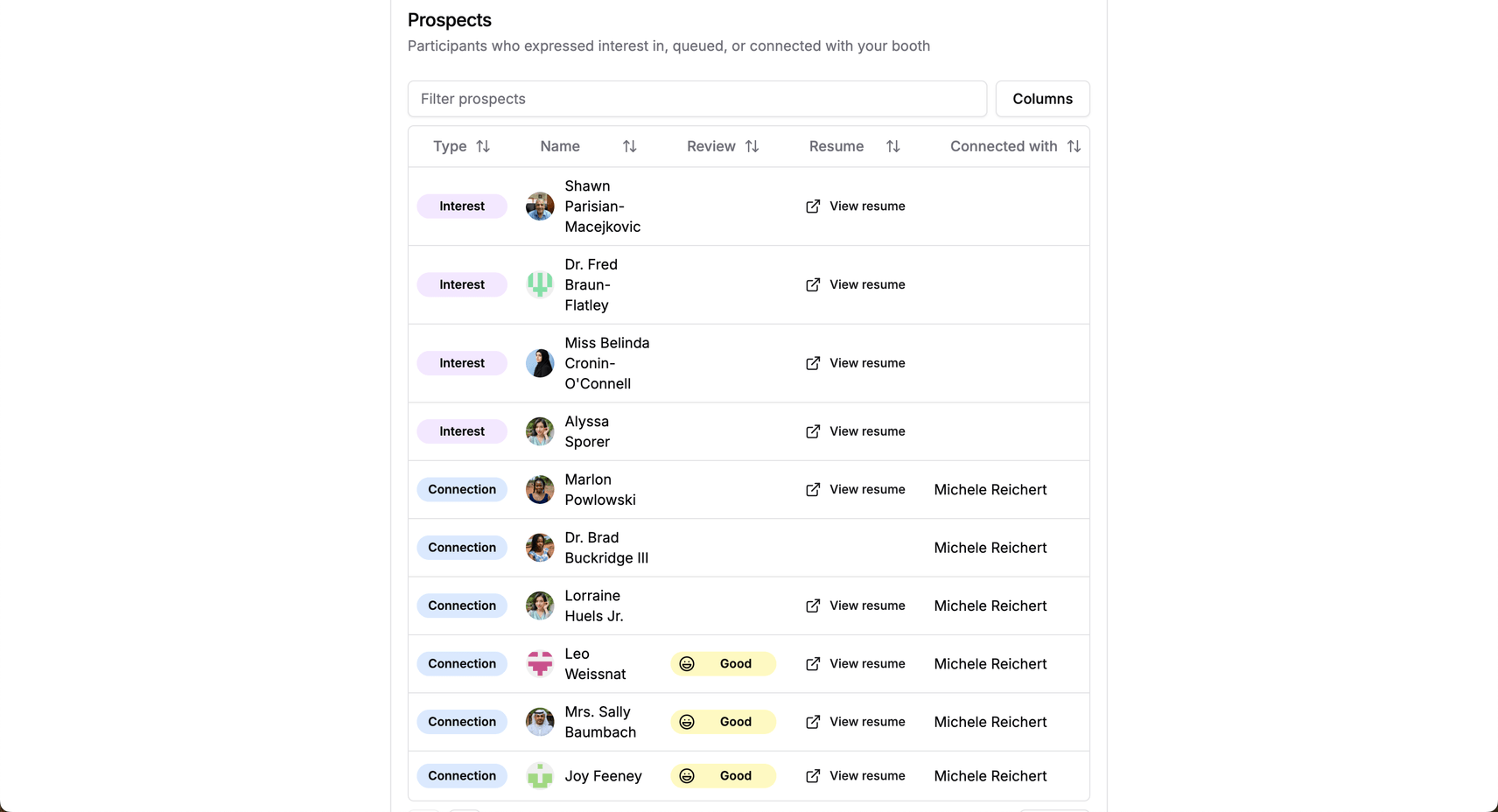Focus the Filter prospects input field
1498x812 pixels.
click(696, 99)
